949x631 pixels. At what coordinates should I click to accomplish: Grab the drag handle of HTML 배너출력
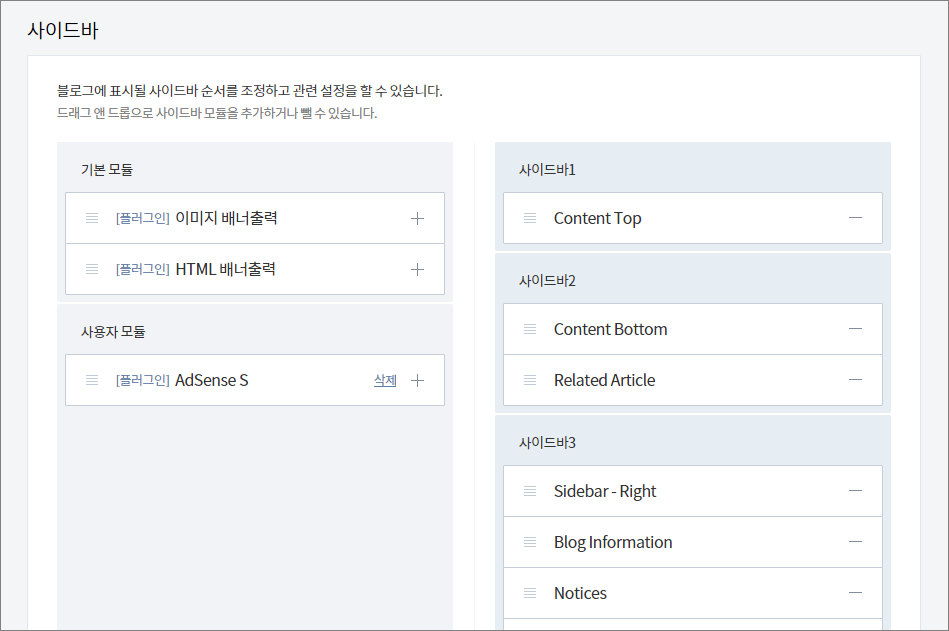pos(92,269)
